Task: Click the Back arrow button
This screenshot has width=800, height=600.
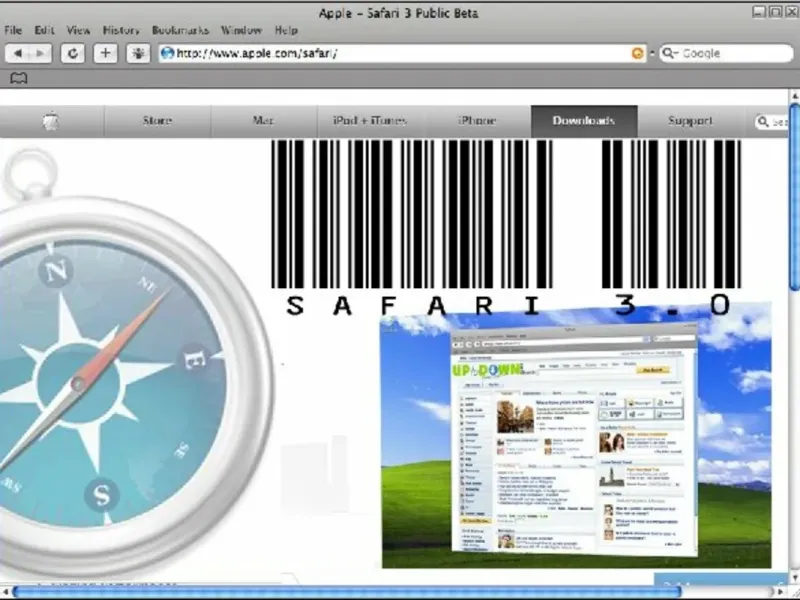Action: [17, 53]
